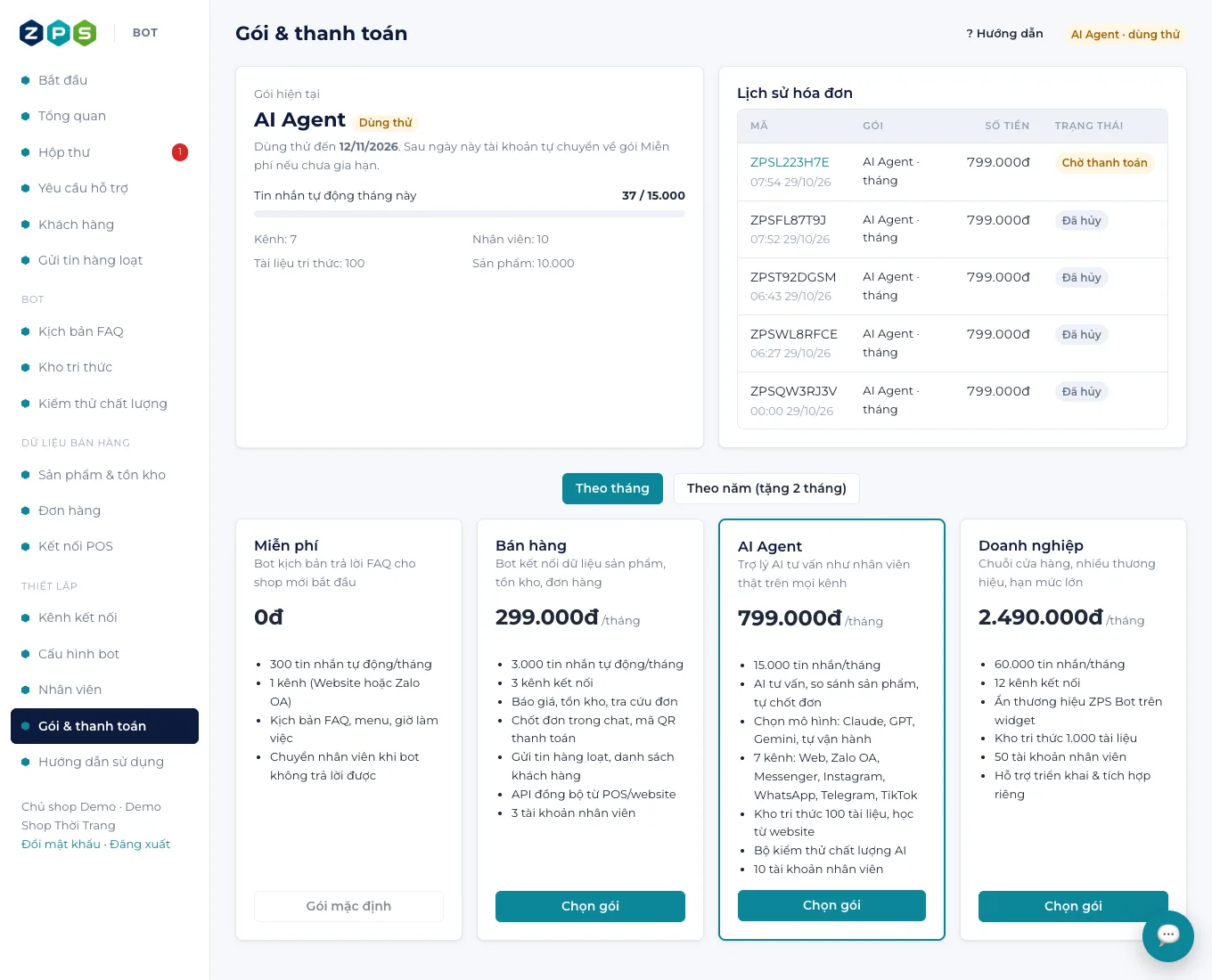Image resolution: width=1212 pixels, height=980 pixels.
Task: Click Đổi mật khẩu link
Action: point(61,844)
